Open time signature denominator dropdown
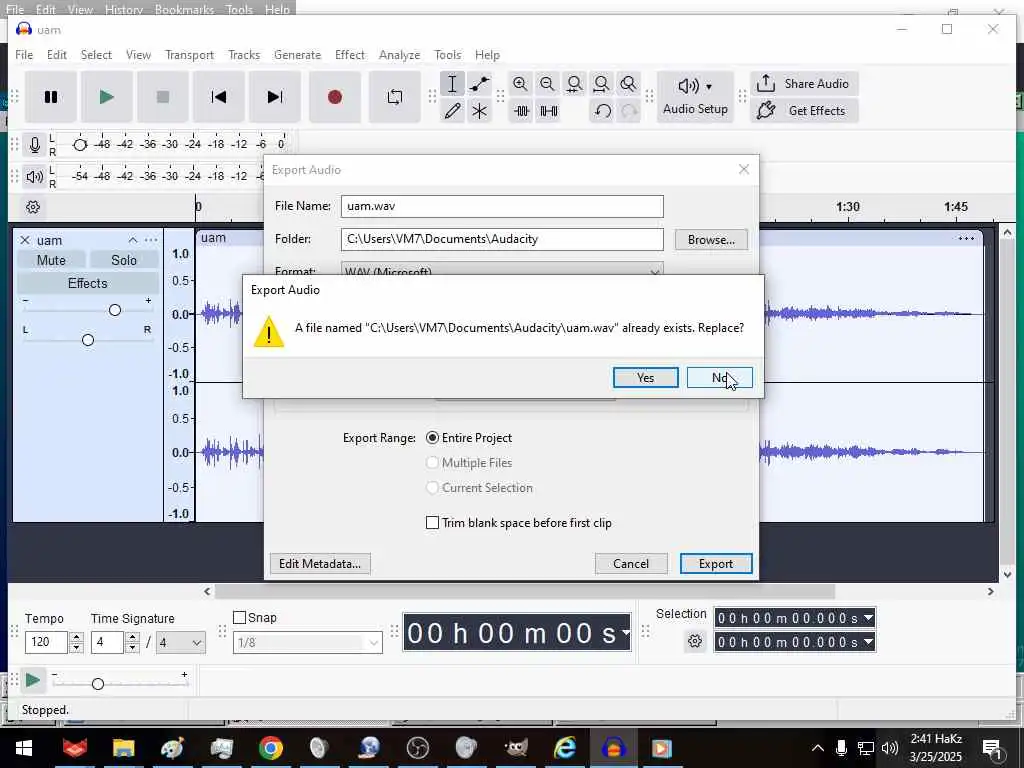The width and height of the screenshot is (1024, 768). coord(182,643)
